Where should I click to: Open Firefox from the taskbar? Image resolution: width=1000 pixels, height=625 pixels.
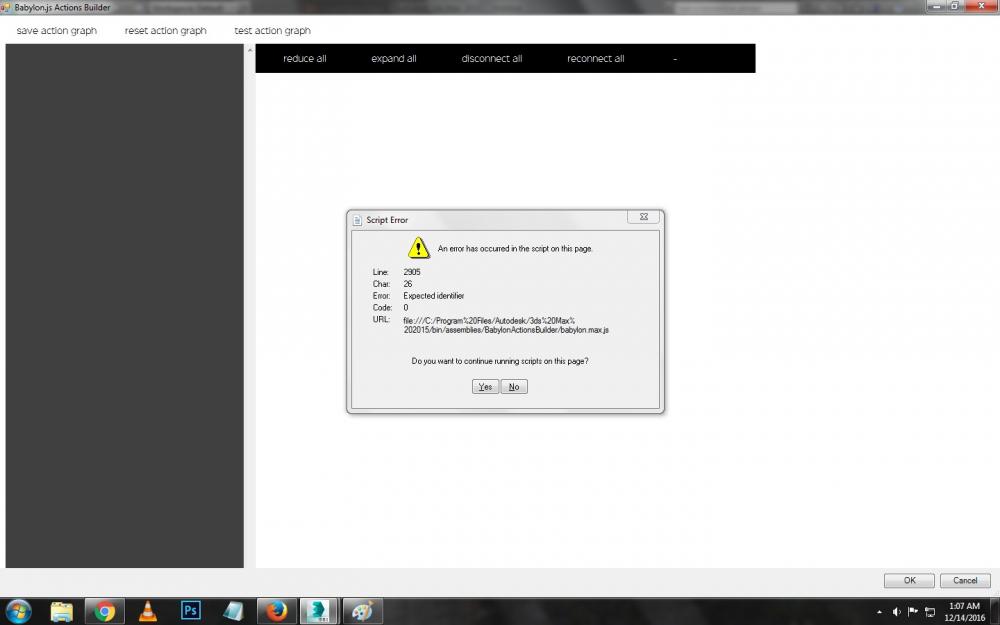click(x=276, y=611)
